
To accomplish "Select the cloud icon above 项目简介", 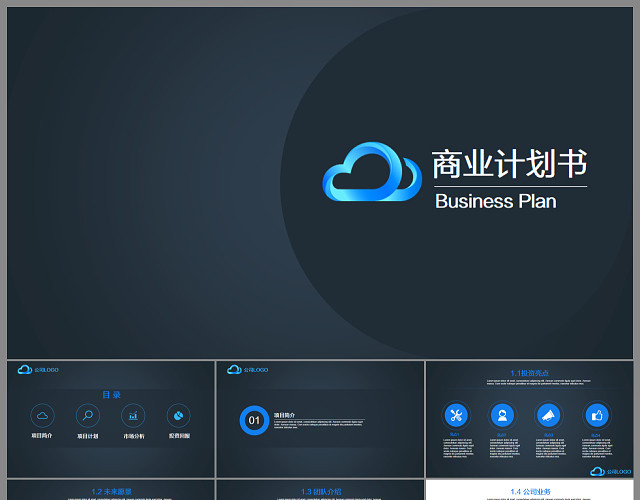I will click(x=42, y=416).
